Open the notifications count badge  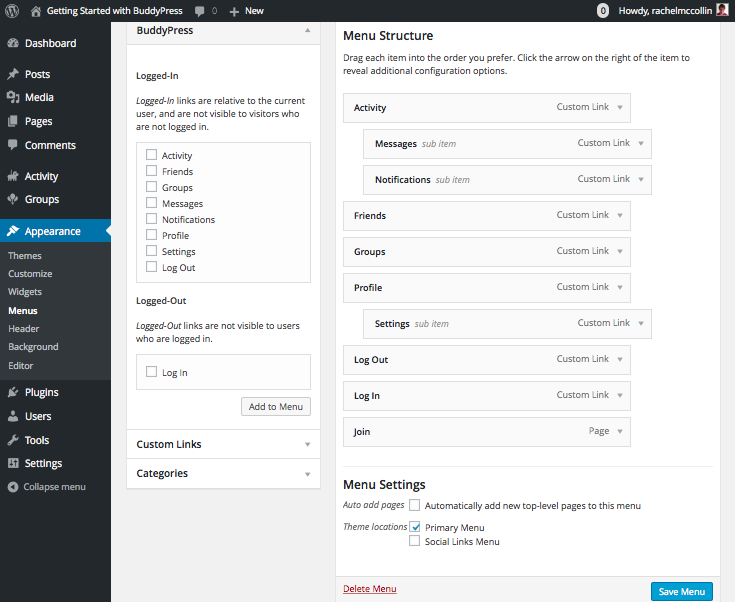603,11
